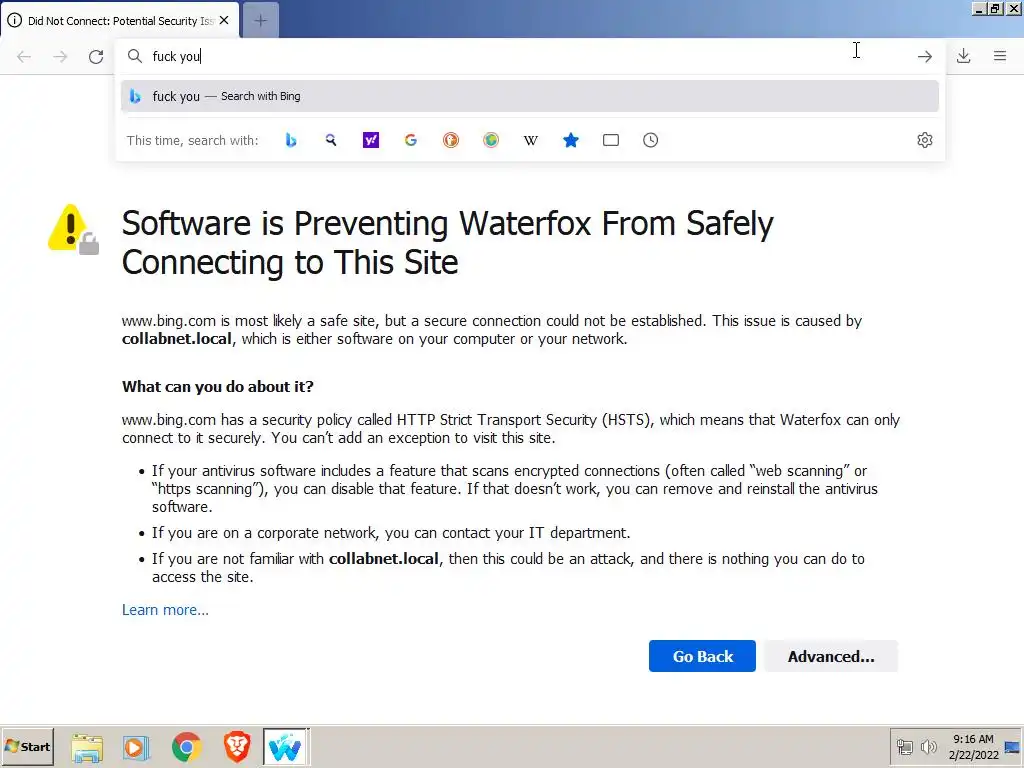Launch the media player taskbar icon

coord(136,747)
